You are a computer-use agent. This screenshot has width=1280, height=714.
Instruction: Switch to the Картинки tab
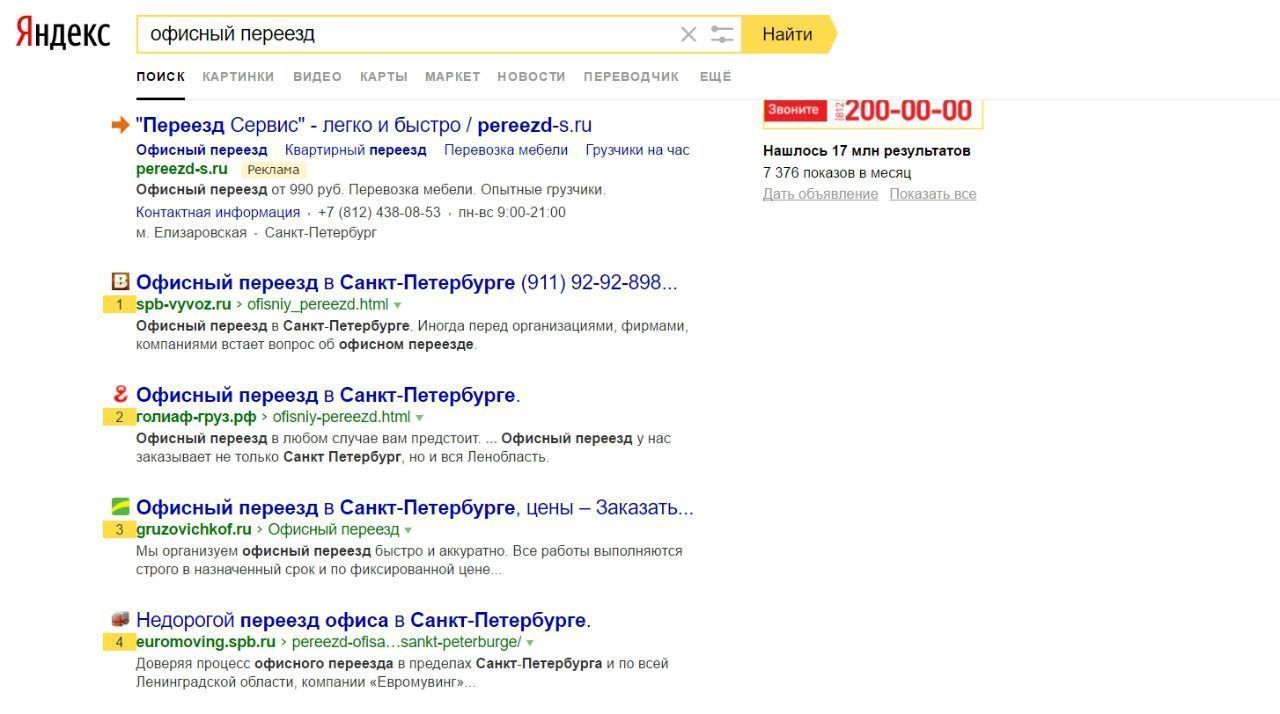click(238, 77)
